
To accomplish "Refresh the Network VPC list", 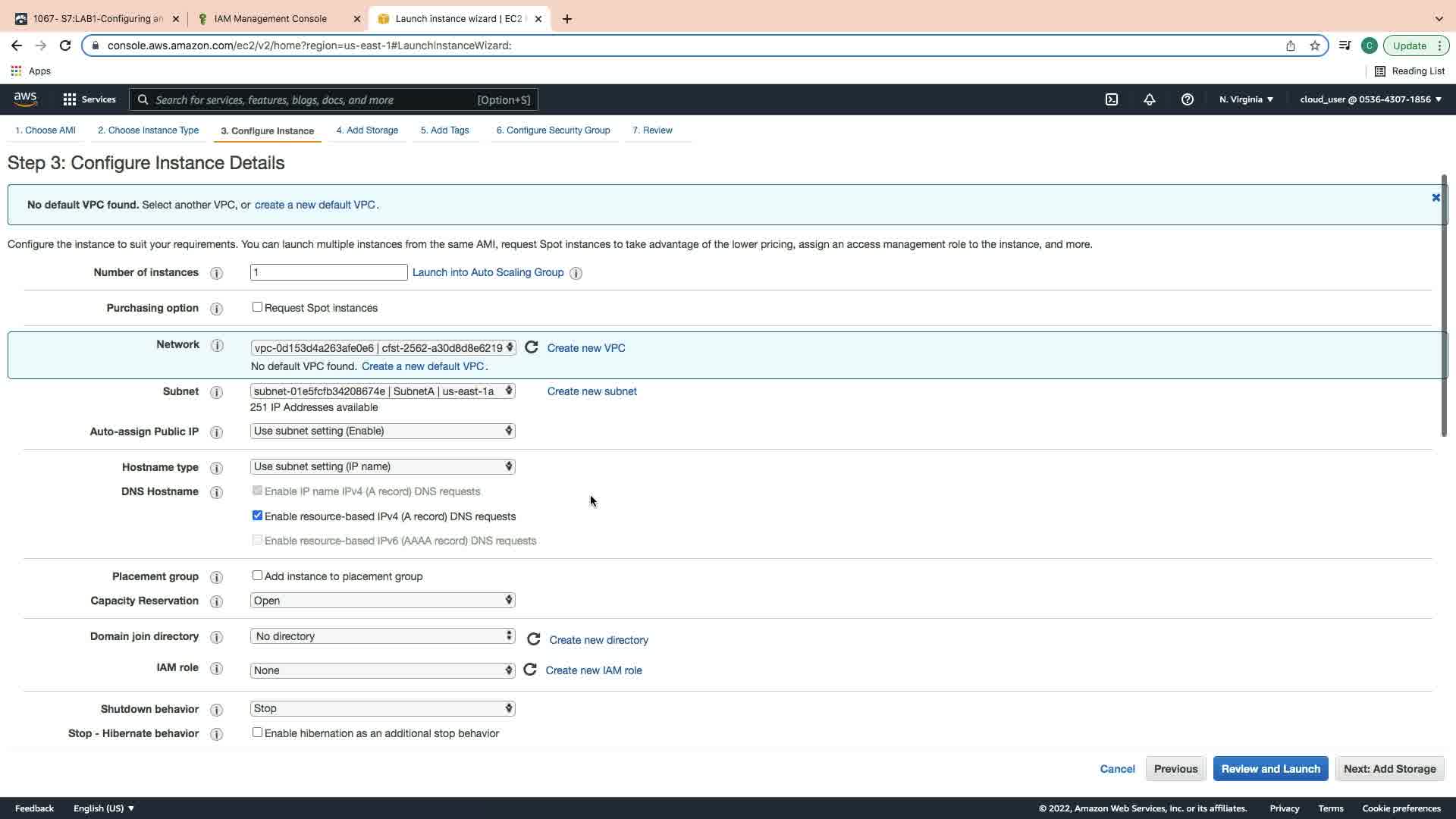I will 532,347.
